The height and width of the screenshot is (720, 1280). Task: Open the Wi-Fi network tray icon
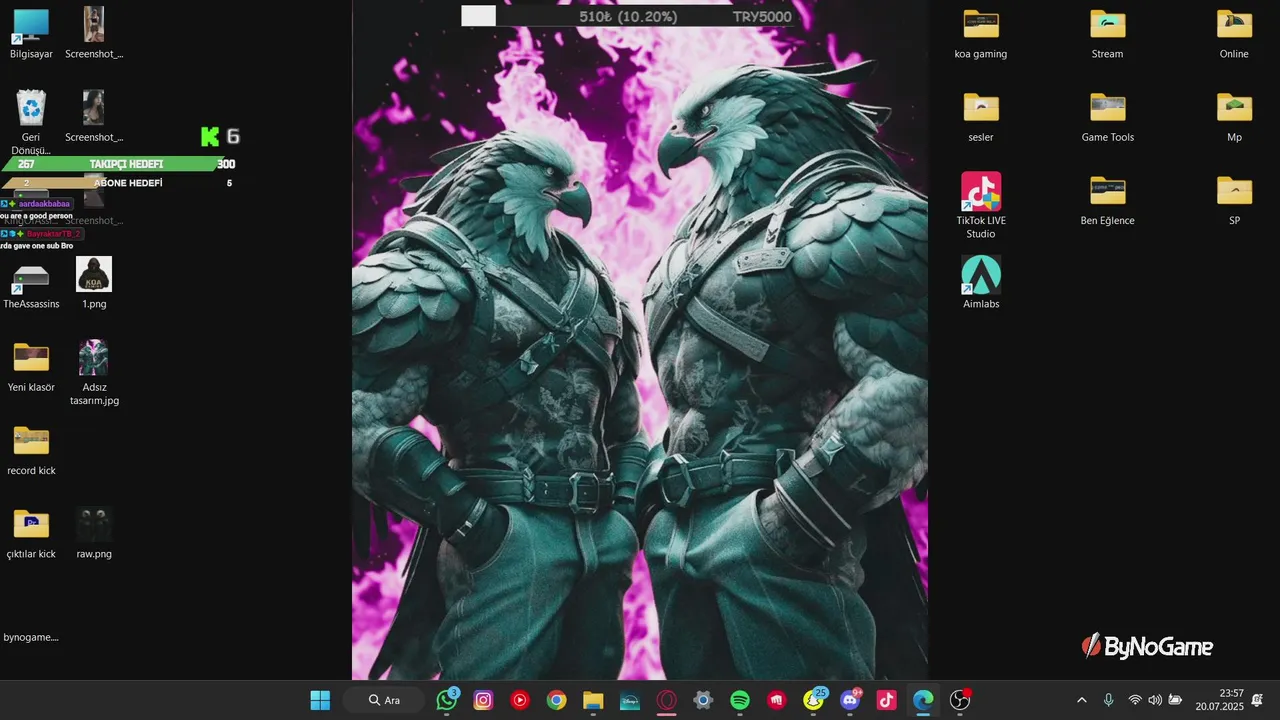(x=1135, y=700)
